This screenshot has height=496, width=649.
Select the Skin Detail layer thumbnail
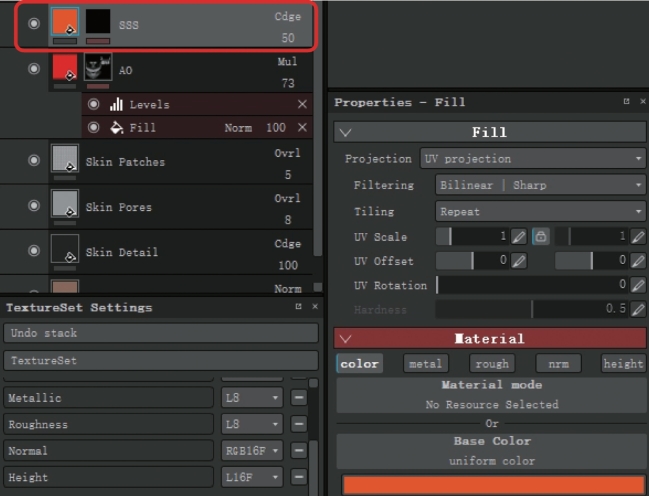point(65,248)
